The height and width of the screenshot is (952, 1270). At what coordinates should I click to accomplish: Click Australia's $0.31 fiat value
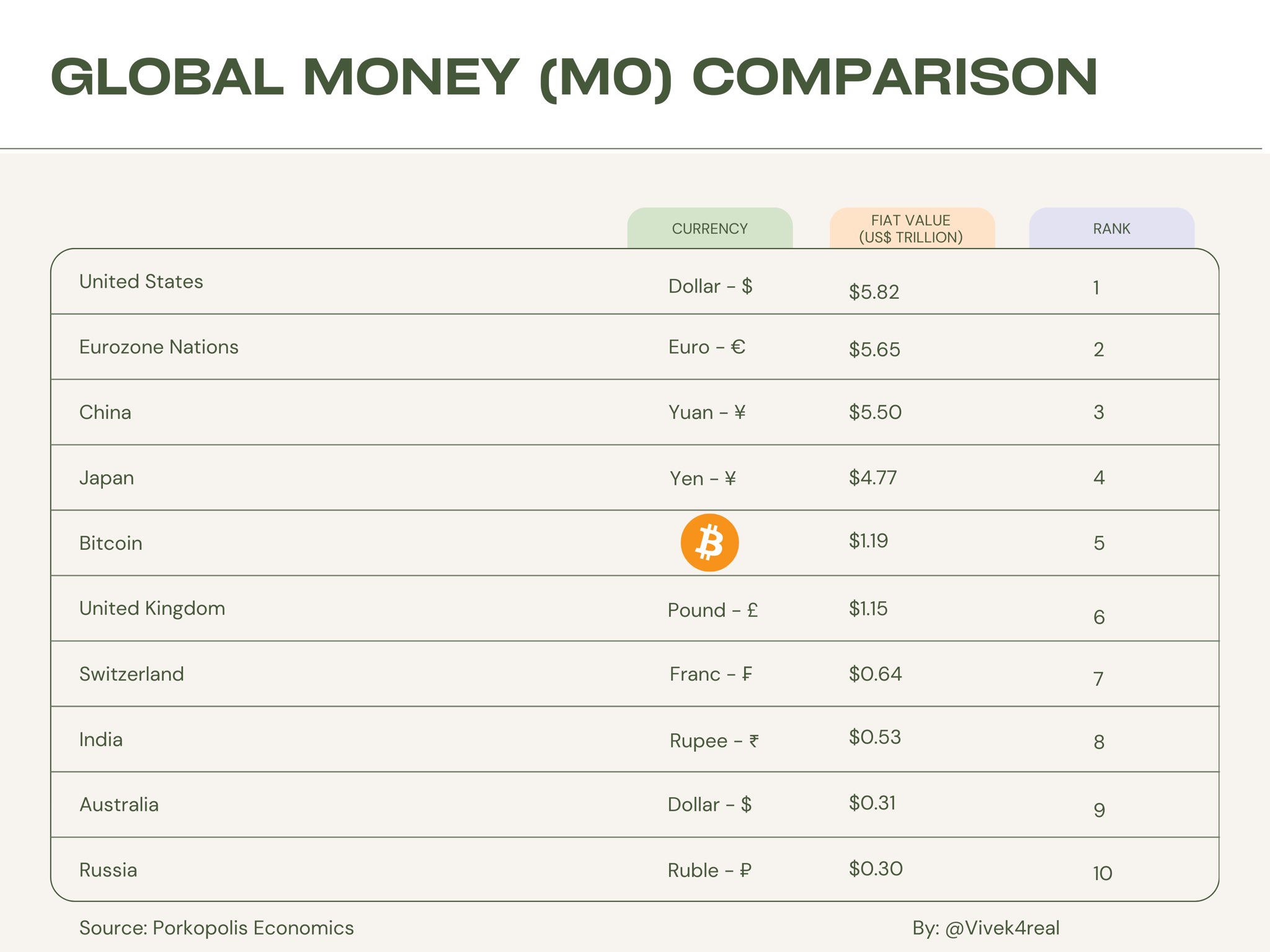point(872,803)
